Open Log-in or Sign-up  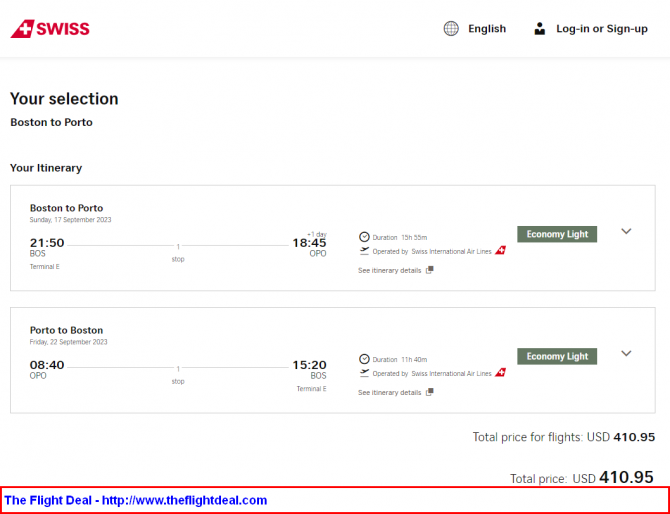[602, 29]
